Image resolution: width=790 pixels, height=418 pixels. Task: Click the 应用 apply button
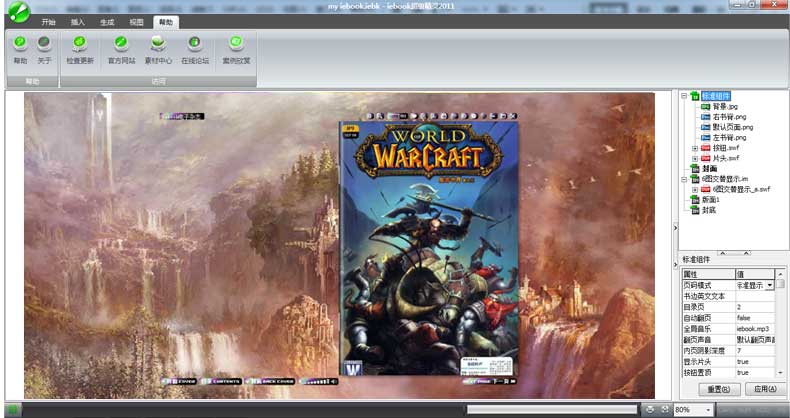click(764, 389)
